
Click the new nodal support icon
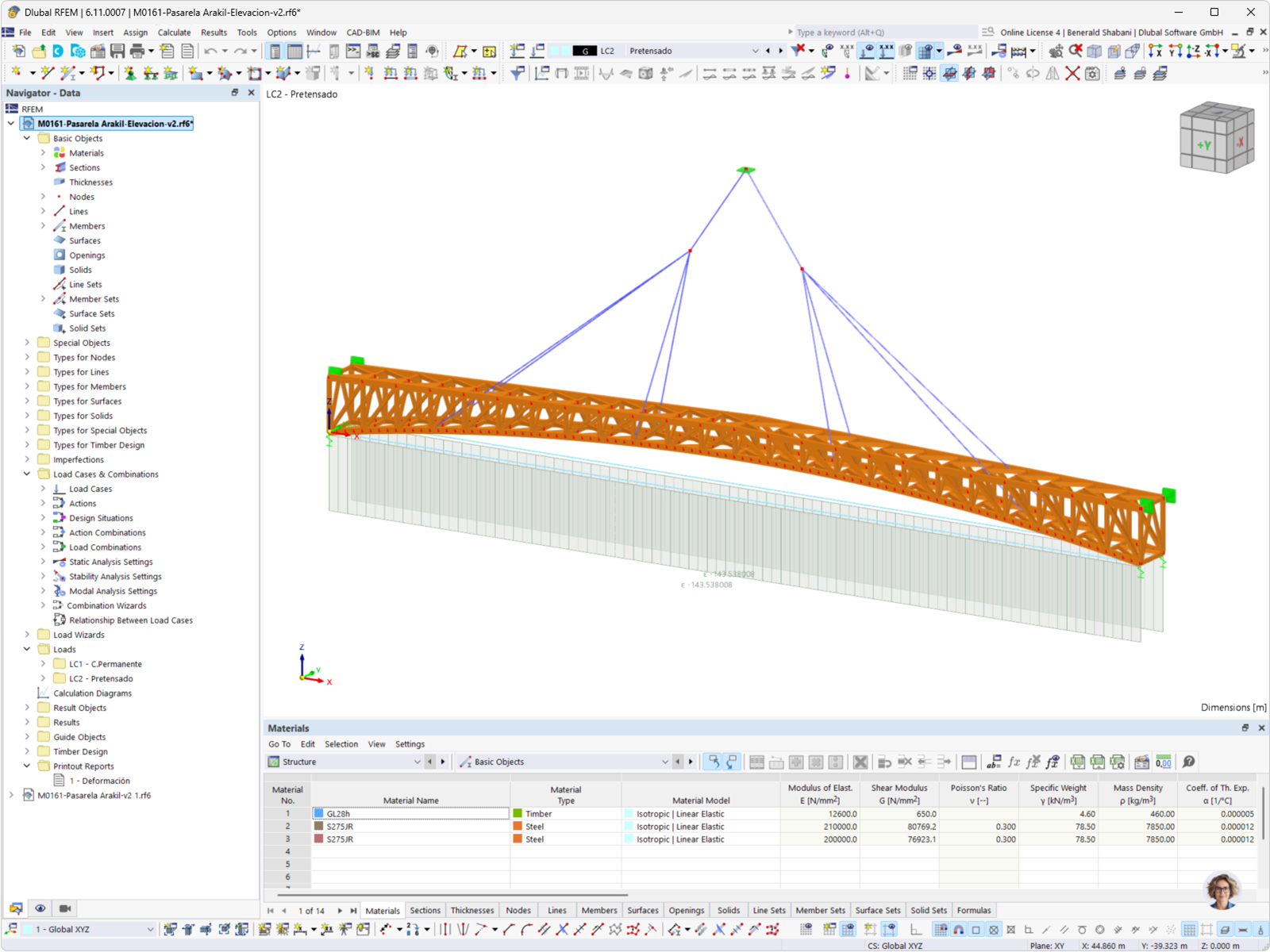pos(130,73)
